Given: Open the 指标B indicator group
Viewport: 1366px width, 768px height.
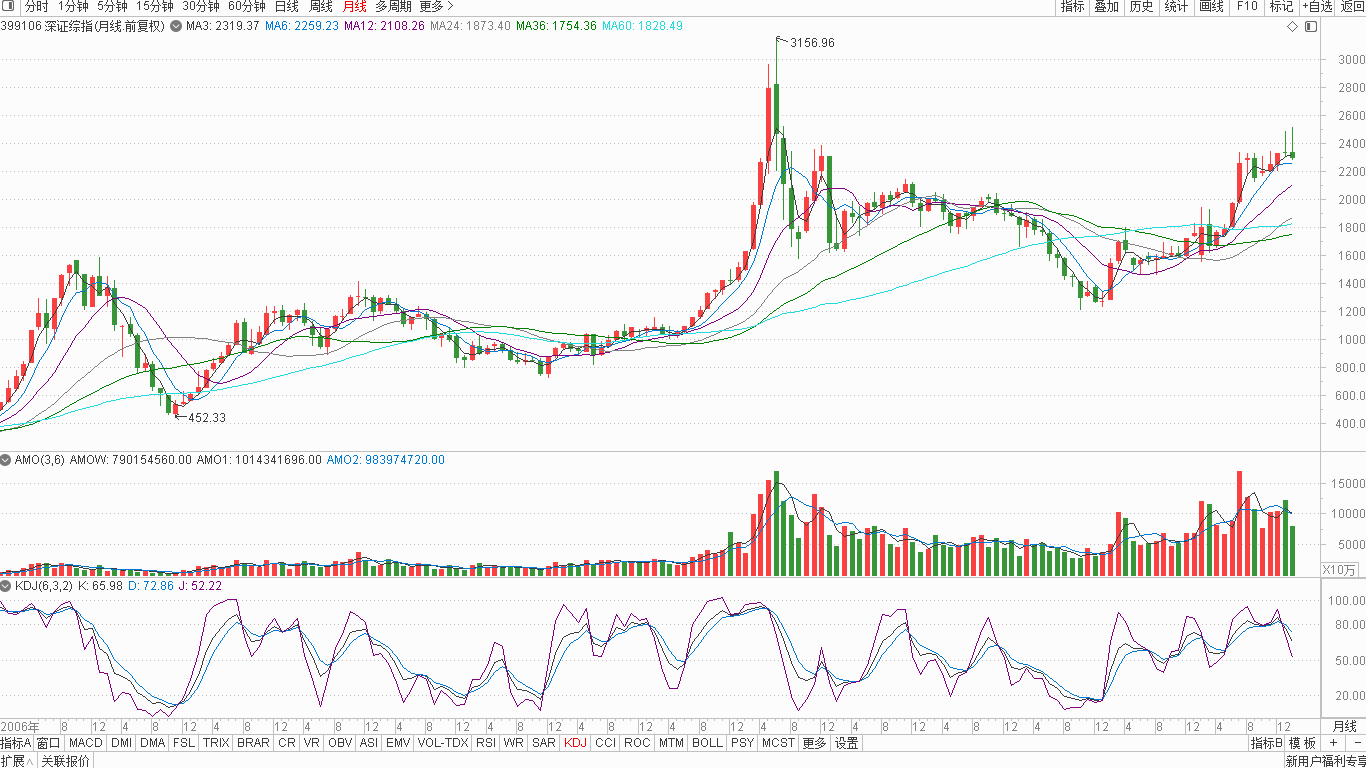Looking at the screenshot, I should pos(1266,743).
